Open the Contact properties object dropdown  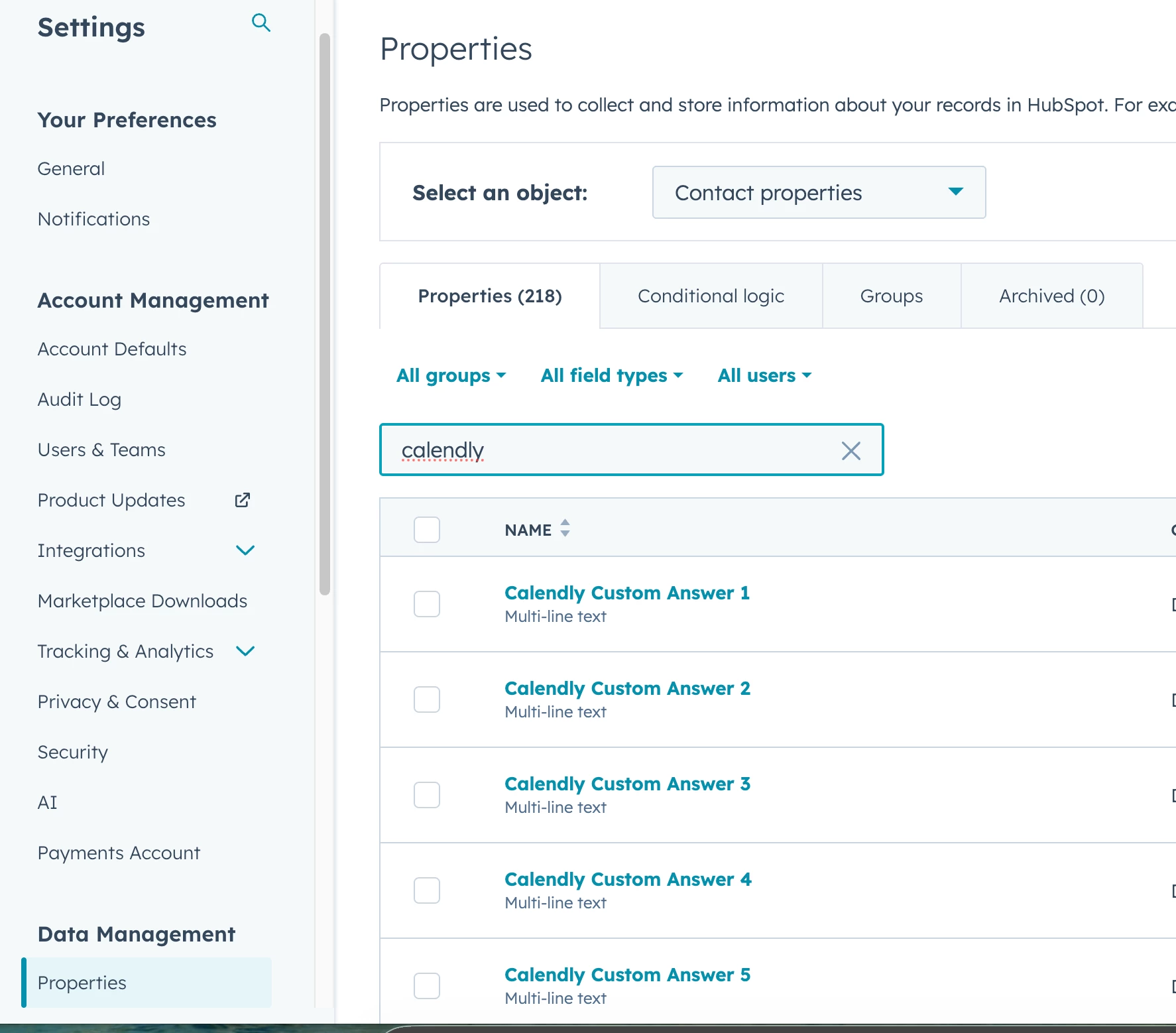(819, 192)
